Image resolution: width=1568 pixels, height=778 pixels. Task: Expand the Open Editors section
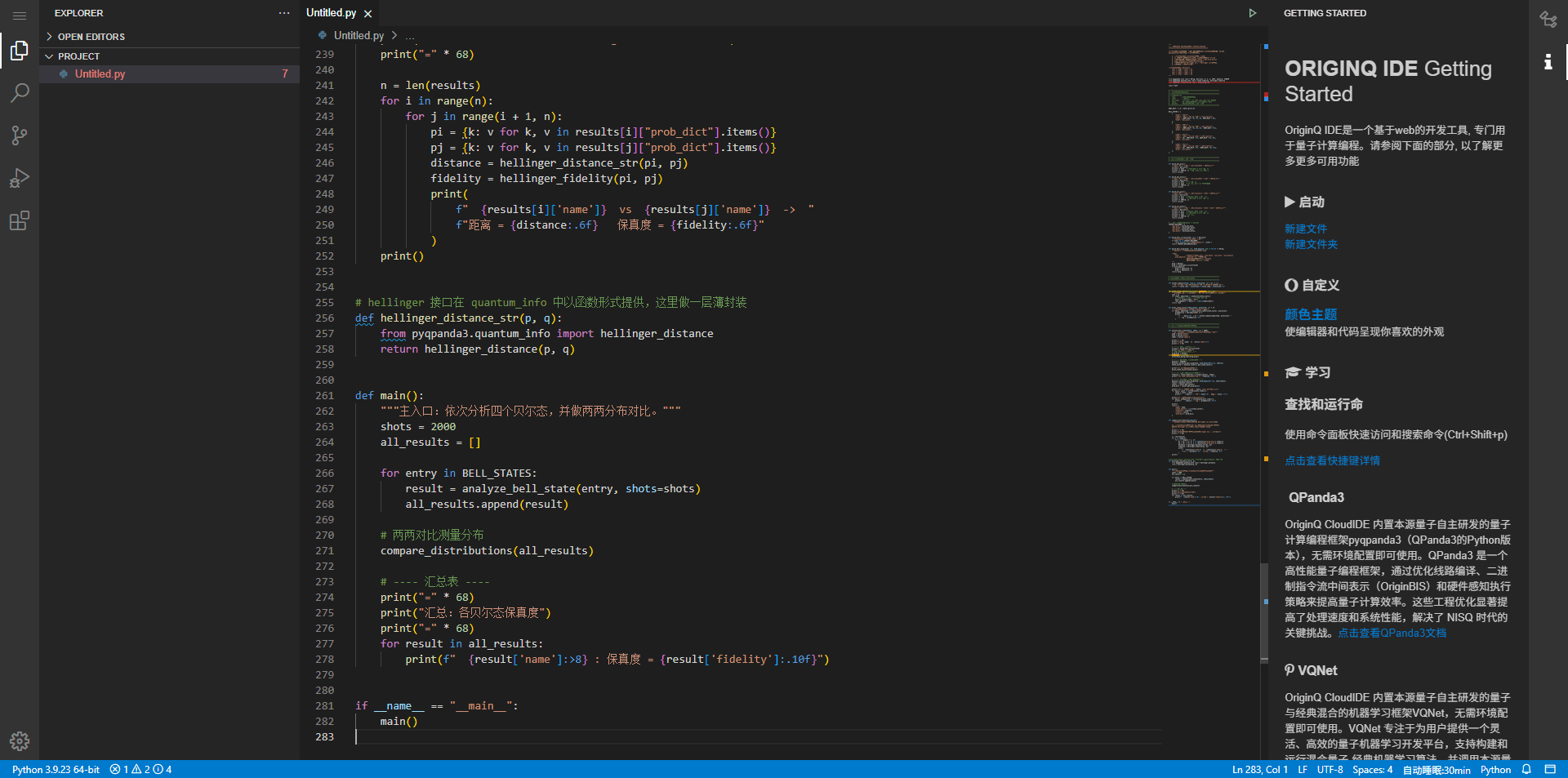[170, 37]
